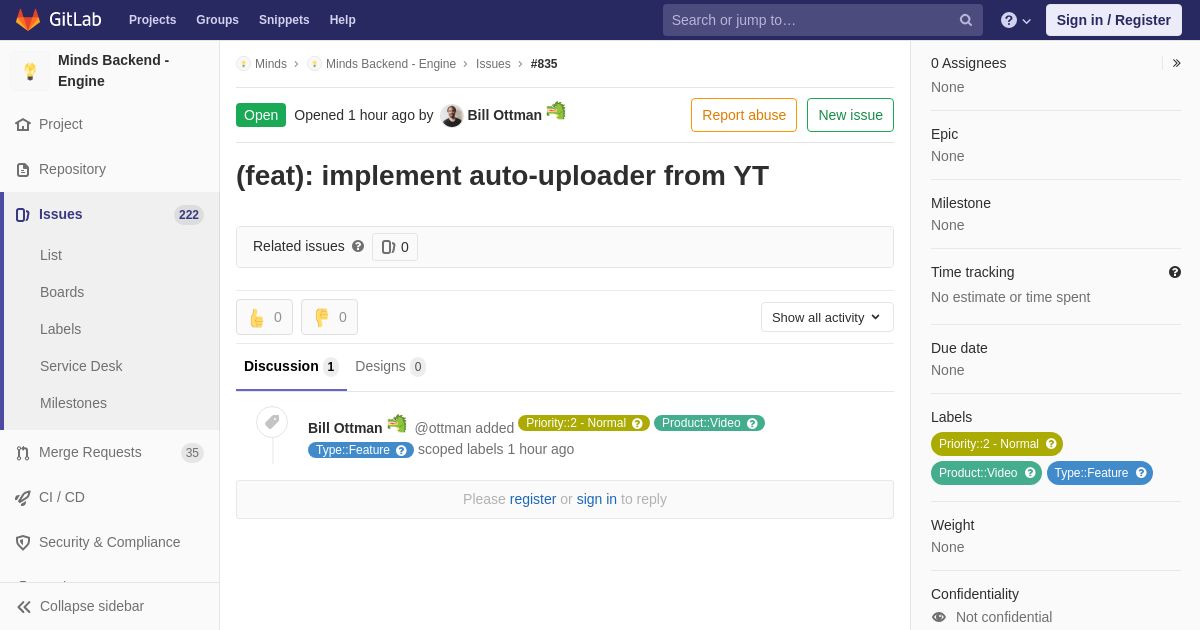Open Help in the top navigation
This screenshot has width=1200, height=630.
[343, 20]
